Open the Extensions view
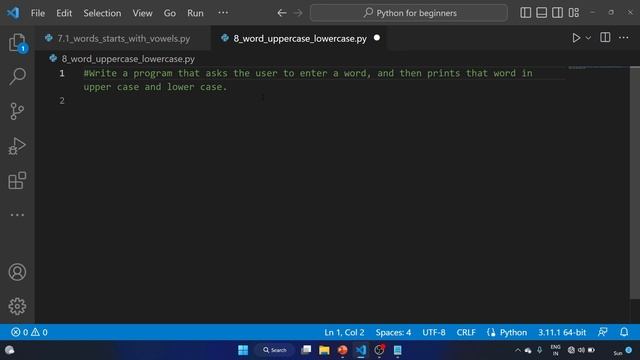 click(x=17, y=180)
